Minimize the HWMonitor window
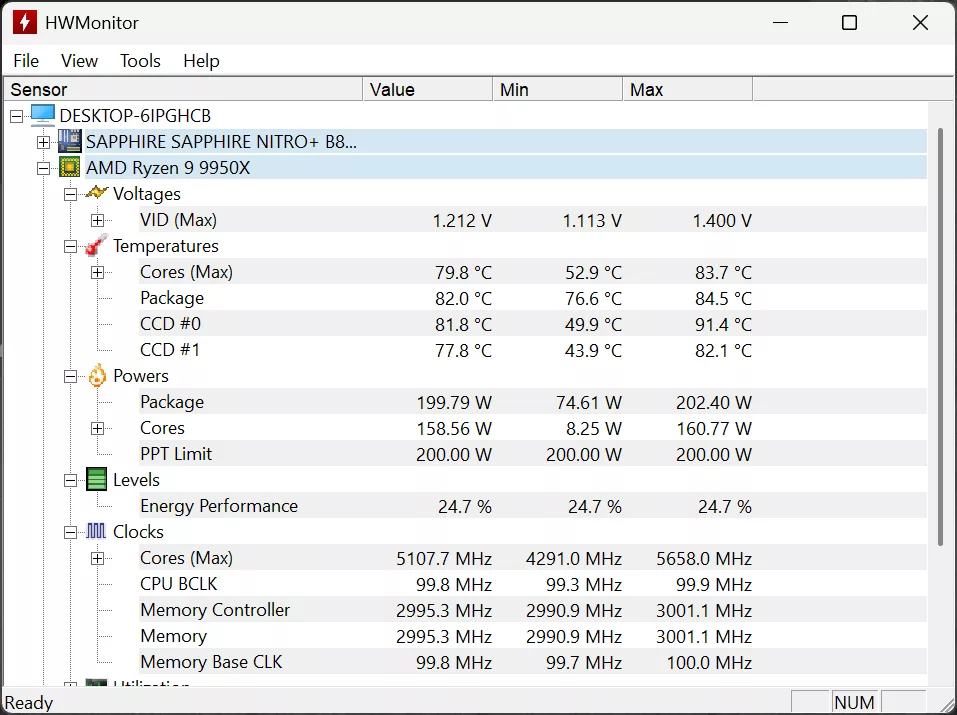 (x=781, y=23)
